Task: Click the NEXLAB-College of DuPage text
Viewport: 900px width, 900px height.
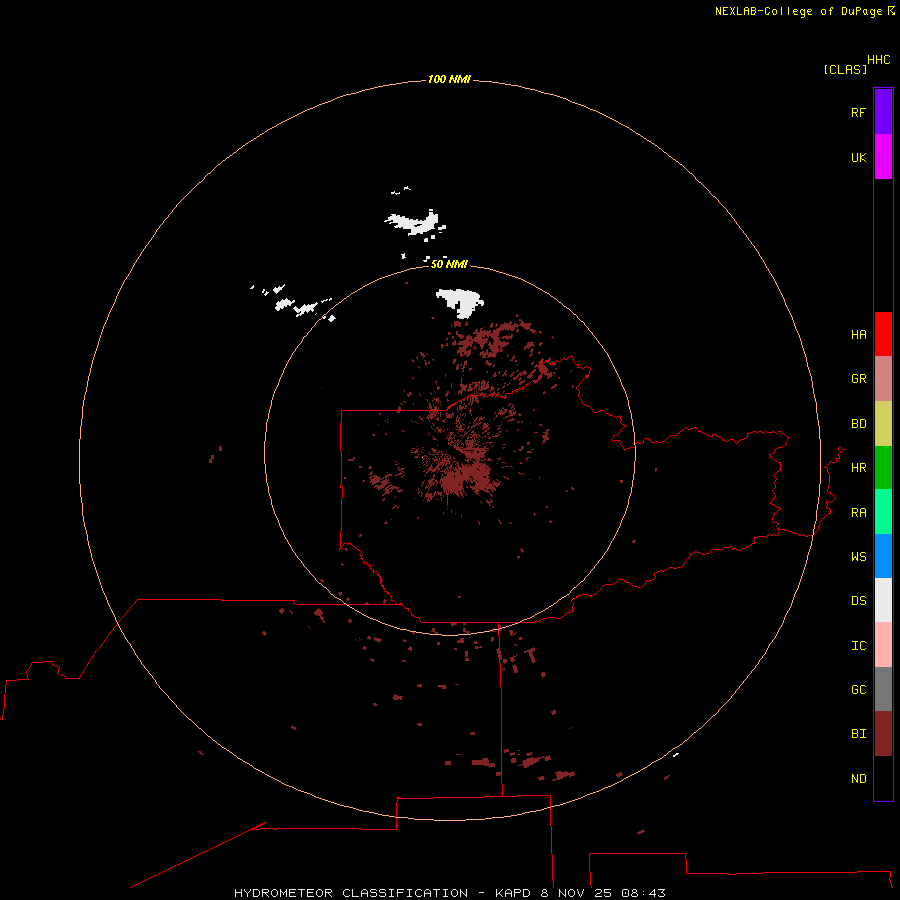Action: pos(798,11)
